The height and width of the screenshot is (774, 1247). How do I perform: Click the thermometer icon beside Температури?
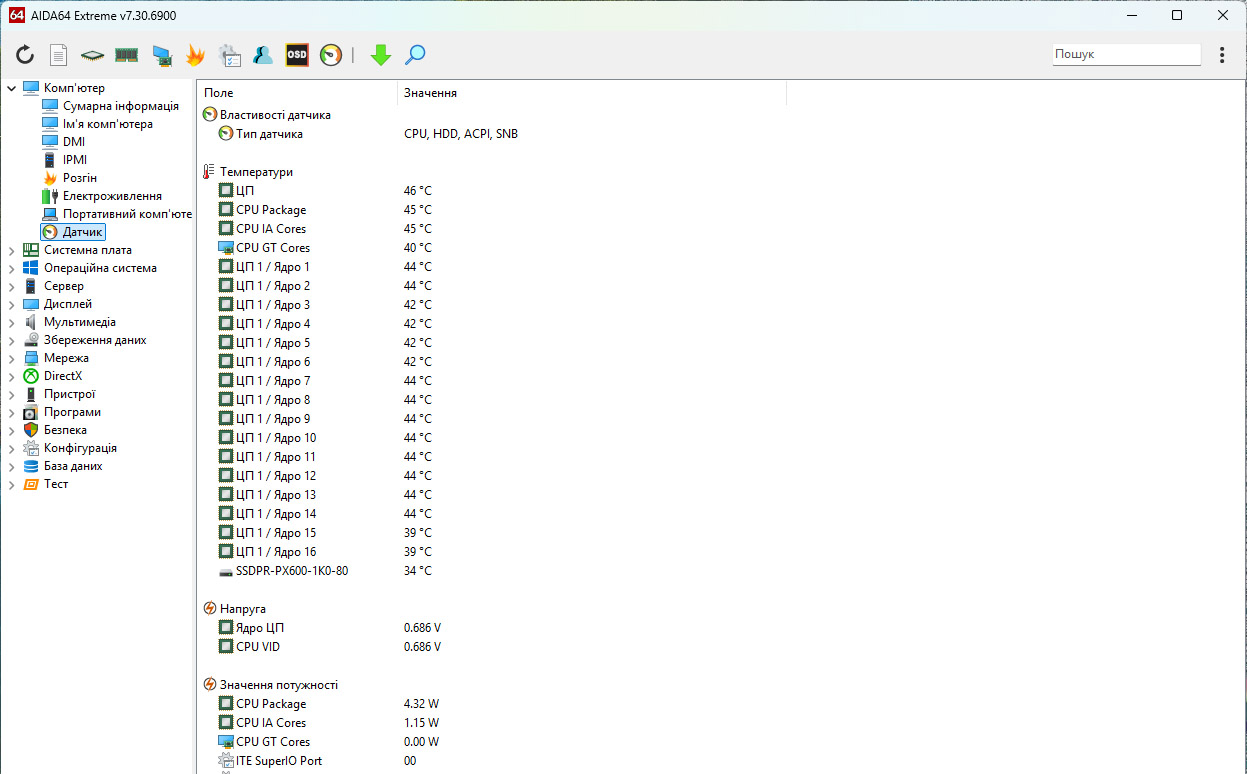(209, 172)
